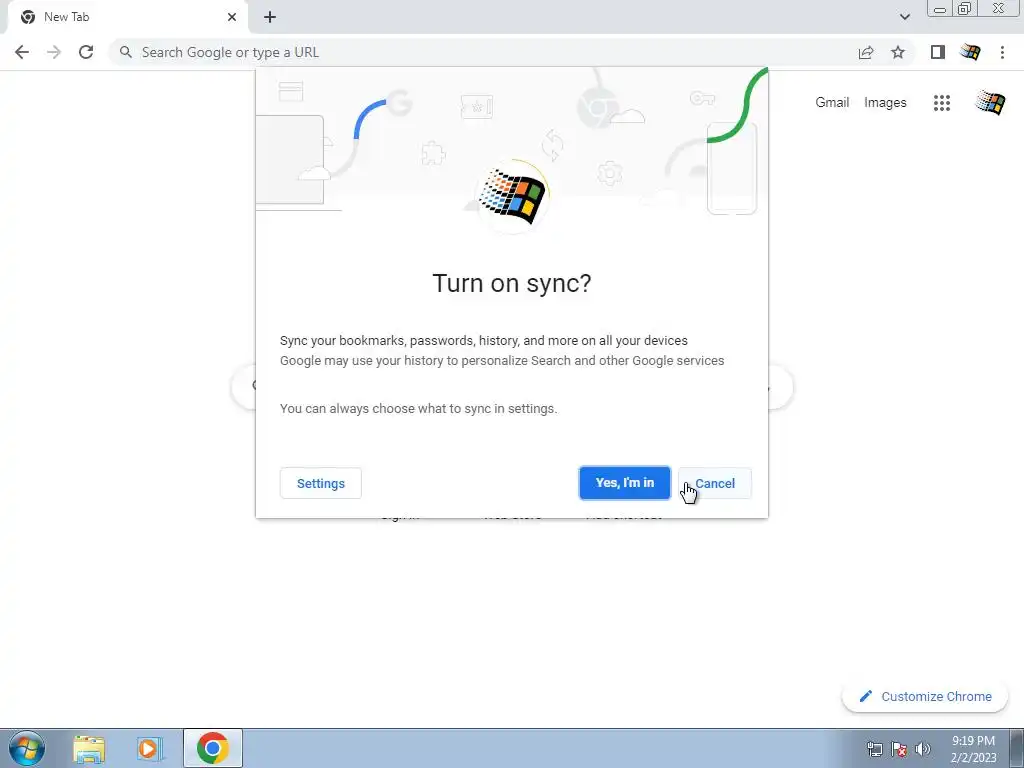Close the New Tab tab
This screenshot has height=768, width=1024.
[x=232, y=17]
